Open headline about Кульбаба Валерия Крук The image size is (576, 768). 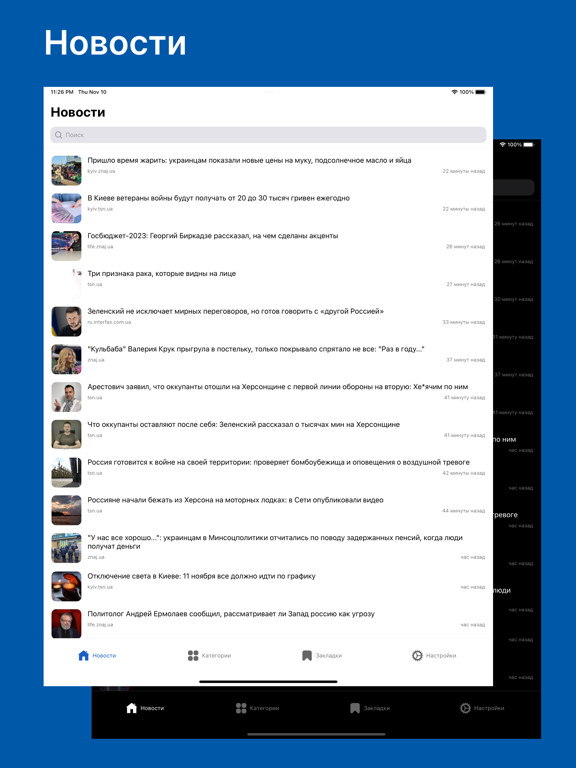pyautogui.click(x=256, y=349)
